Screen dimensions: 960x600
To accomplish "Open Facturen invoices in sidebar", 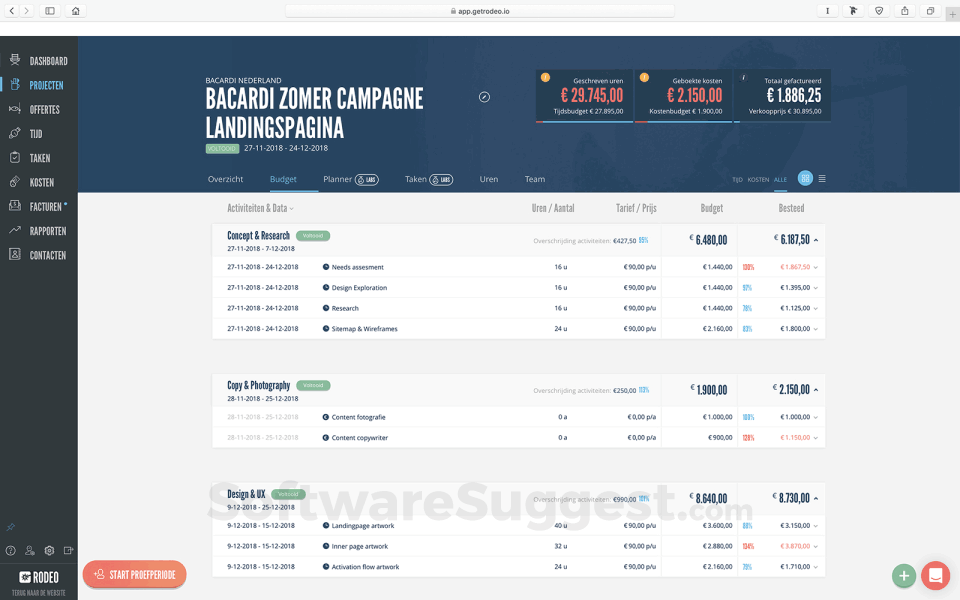I will tap(38, 206).
